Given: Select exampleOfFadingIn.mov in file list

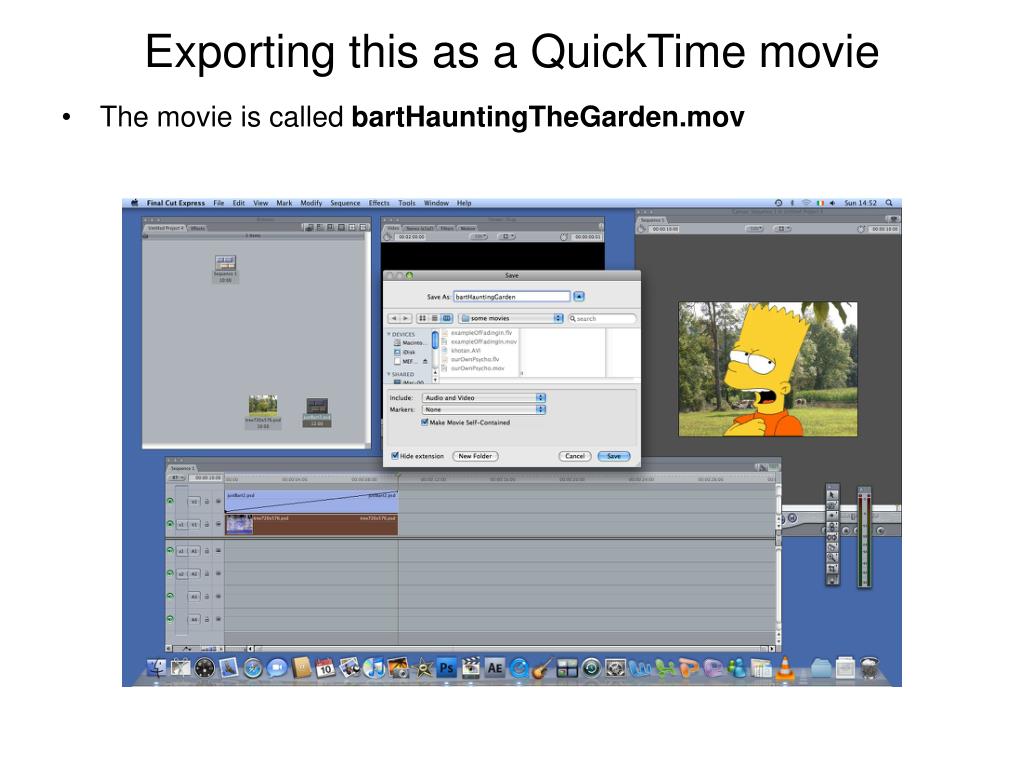Looking at the screenshot, I should click(x=479, y=342).
